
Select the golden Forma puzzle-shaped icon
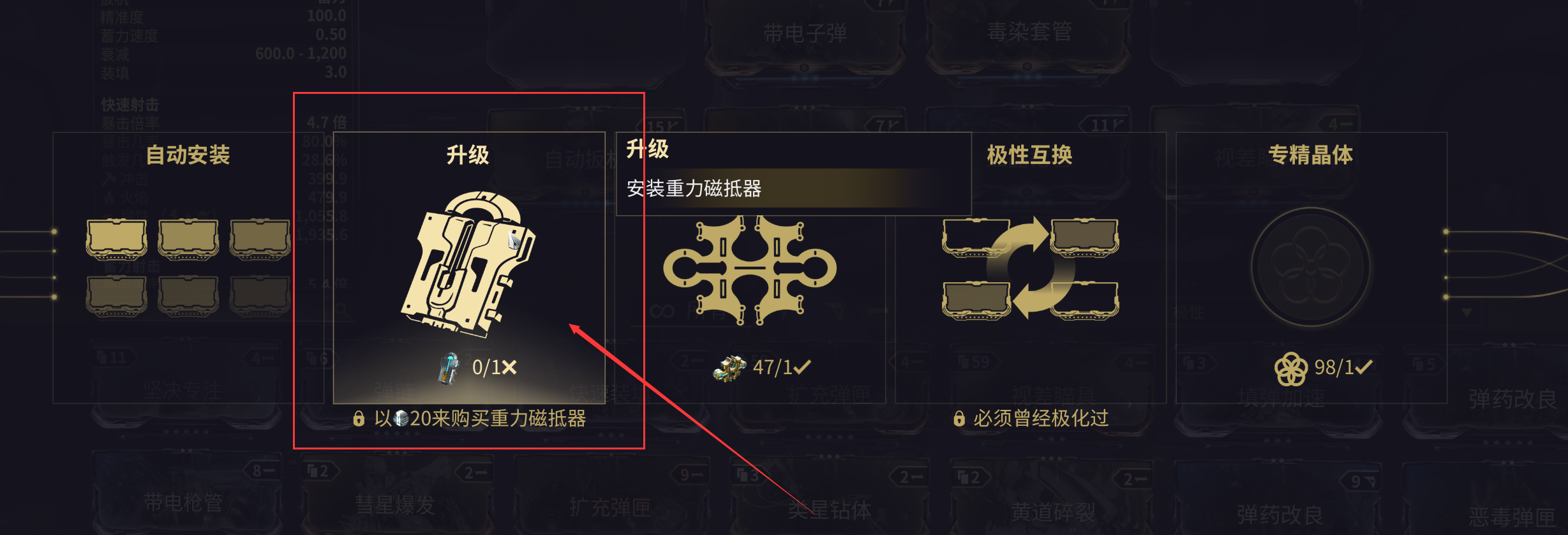click(x=750, y=270)
